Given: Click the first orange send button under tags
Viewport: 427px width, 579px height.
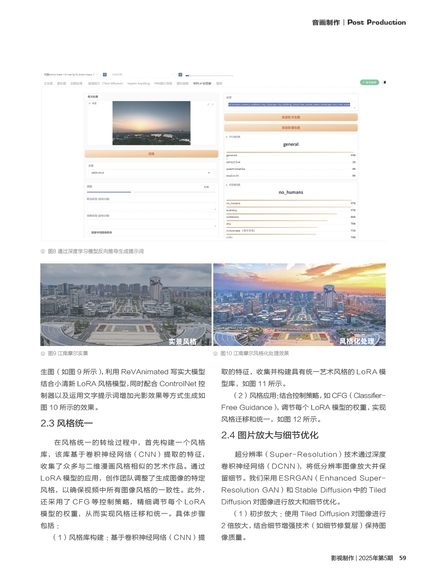Looking at the screenshot, I should [x=291, y=117].
